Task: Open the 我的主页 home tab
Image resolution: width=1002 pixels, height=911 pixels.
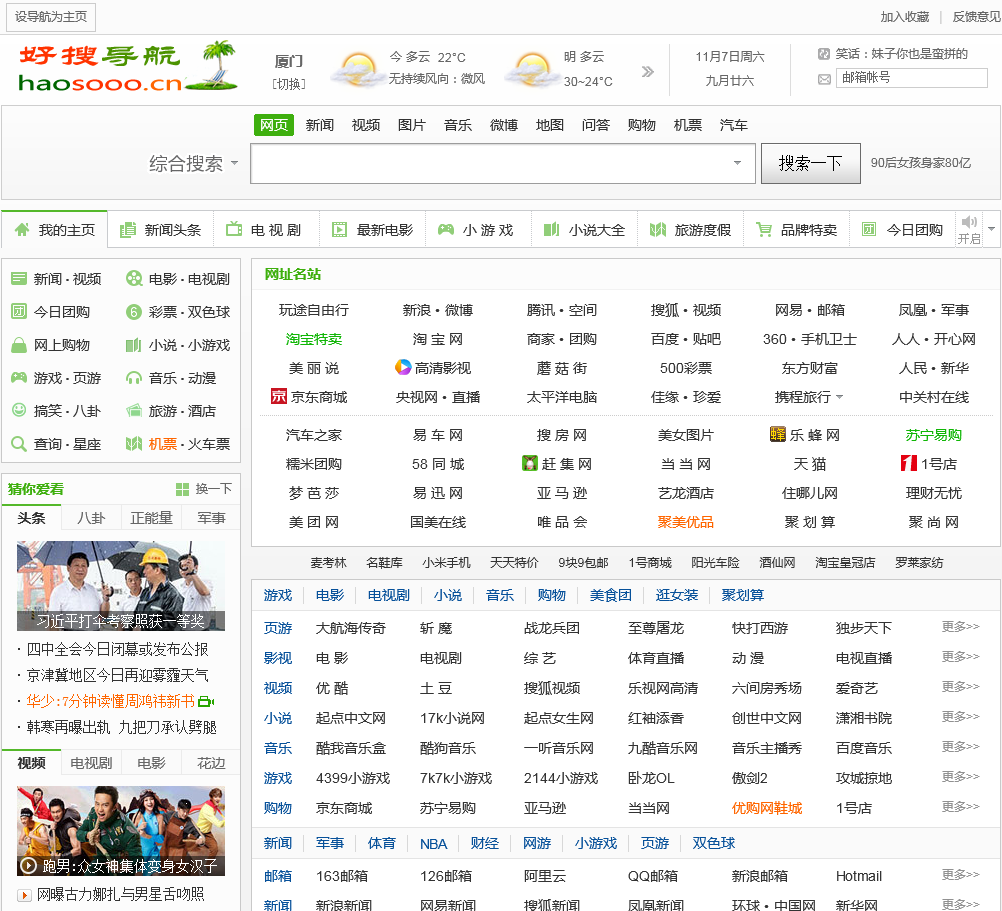Action: [54, 230]
